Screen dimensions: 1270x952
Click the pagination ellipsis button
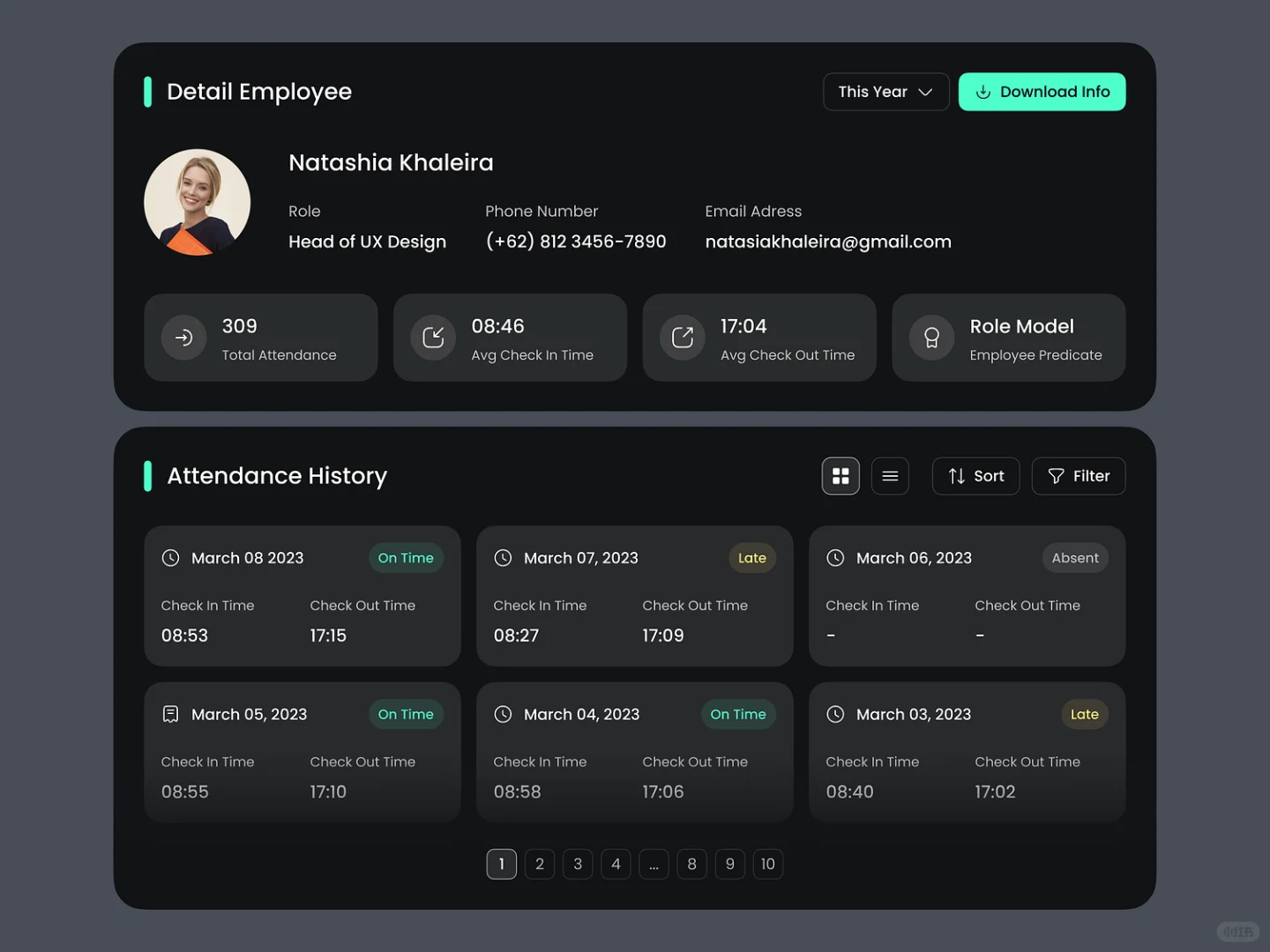click(654, 864)
